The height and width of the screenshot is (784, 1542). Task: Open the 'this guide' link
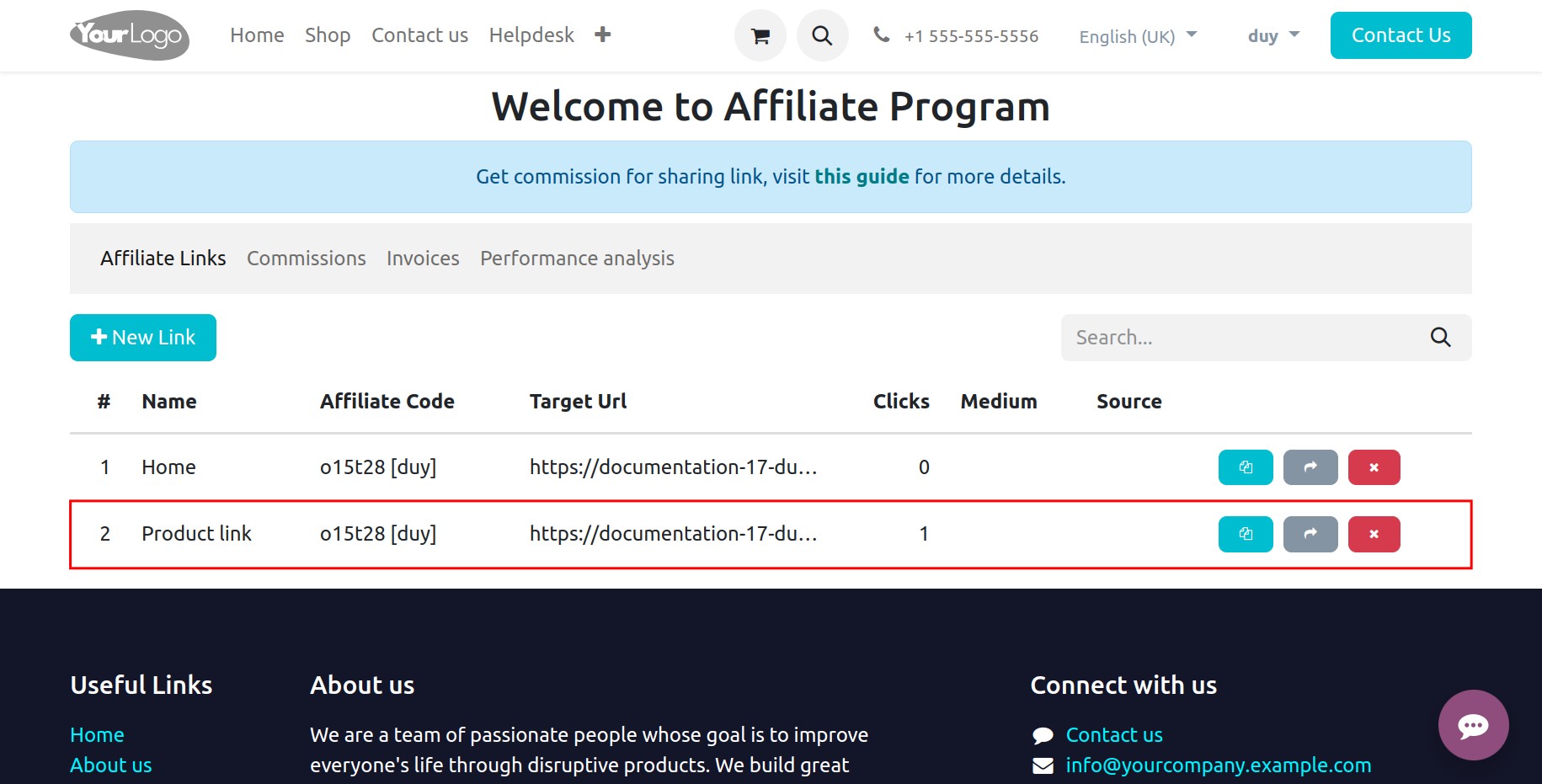862,177
